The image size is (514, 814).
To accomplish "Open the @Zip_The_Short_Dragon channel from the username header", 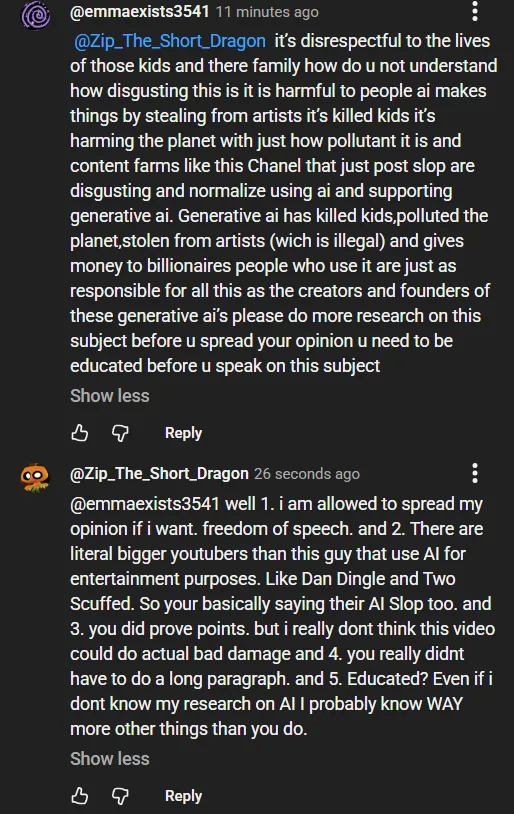I will [159, 473].
